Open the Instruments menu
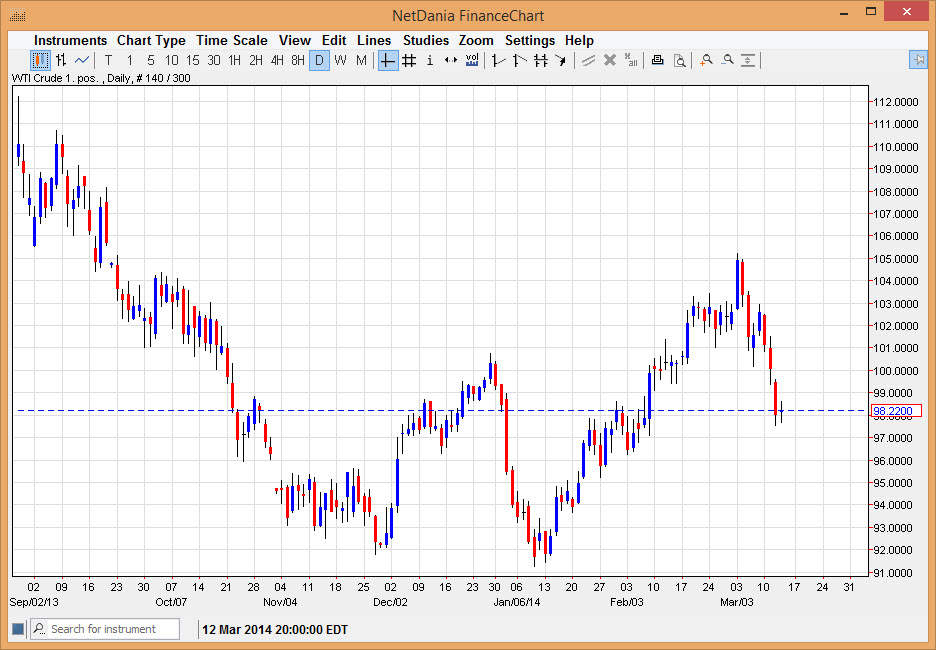 coord(70,40)
